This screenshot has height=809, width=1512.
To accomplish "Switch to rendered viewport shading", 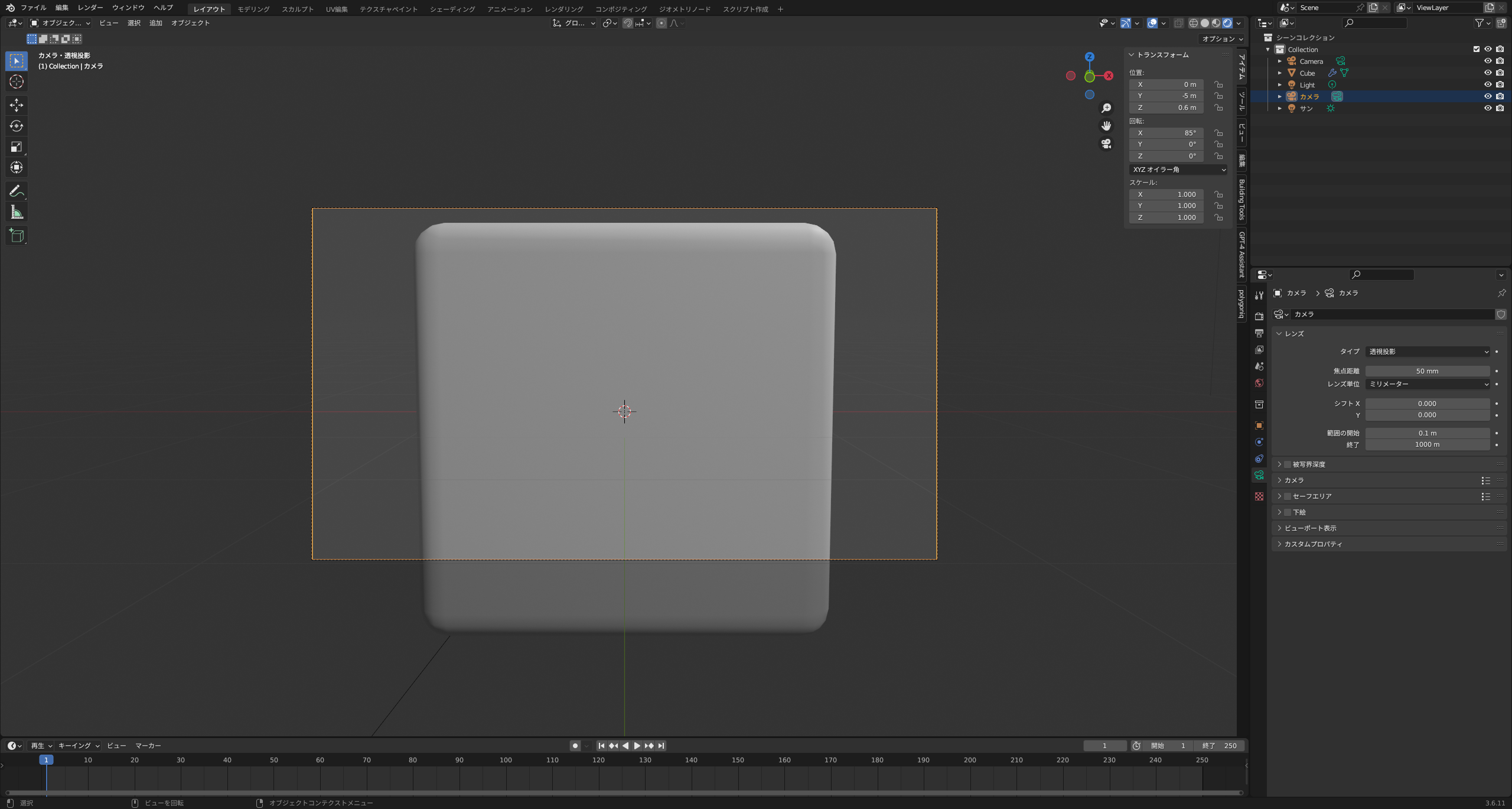I will pyautogui.click(x=1227, y=23).
